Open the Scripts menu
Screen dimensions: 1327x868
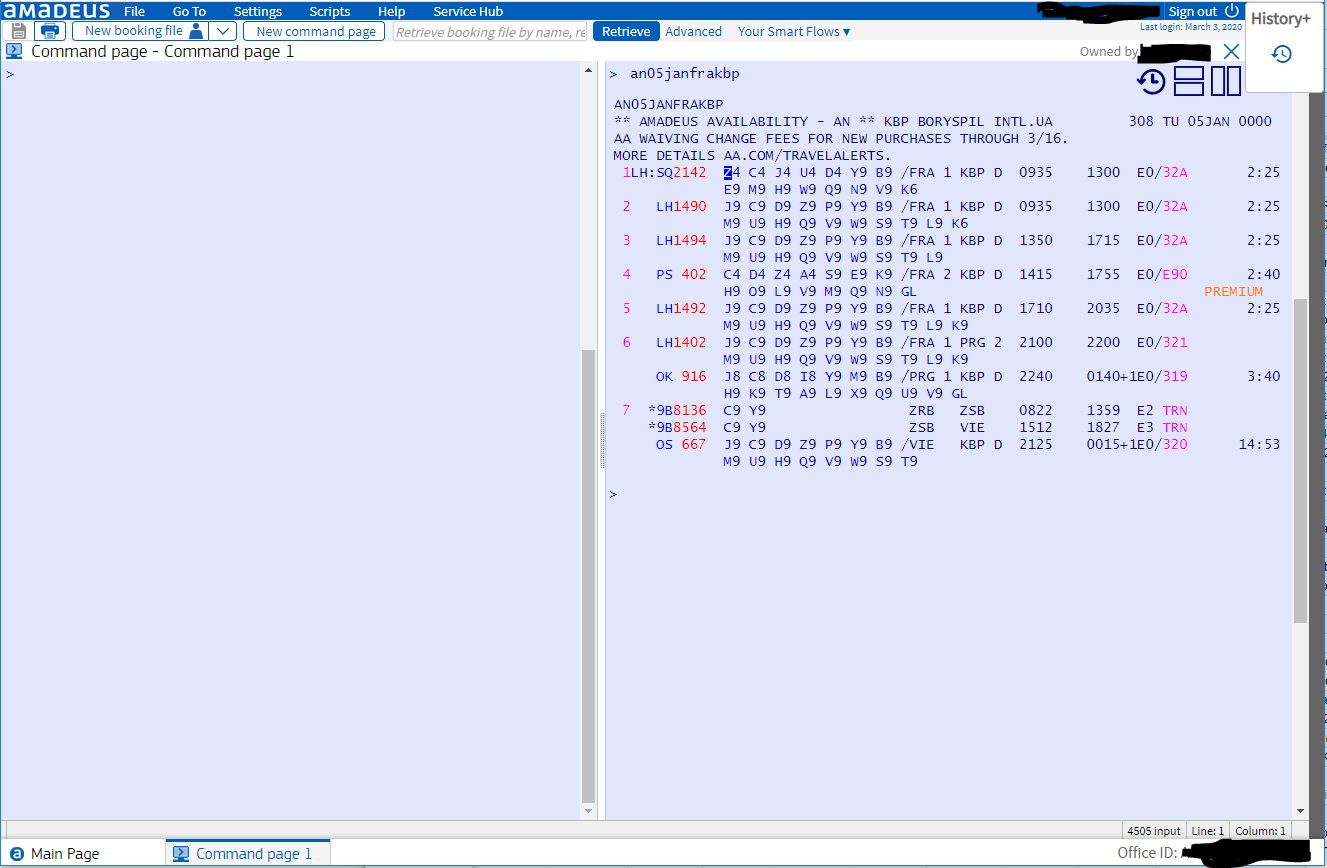coord(330,11)
